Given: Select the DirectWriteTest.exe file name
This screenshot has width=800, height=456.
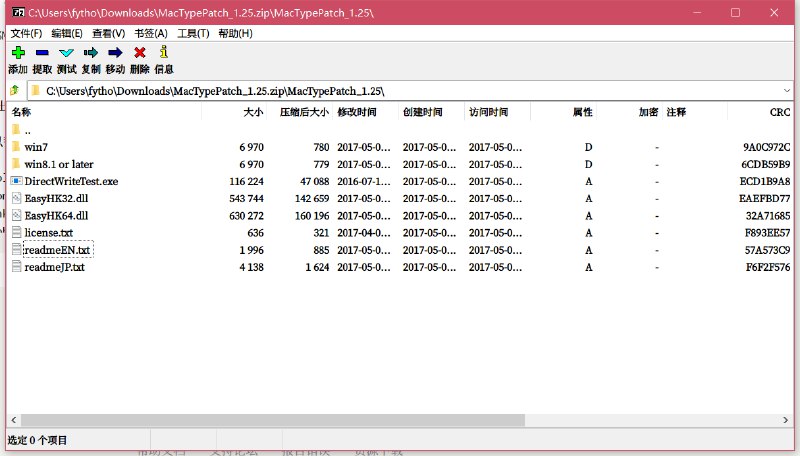Looking at the screenshot, I should click(x=71, y=181).
